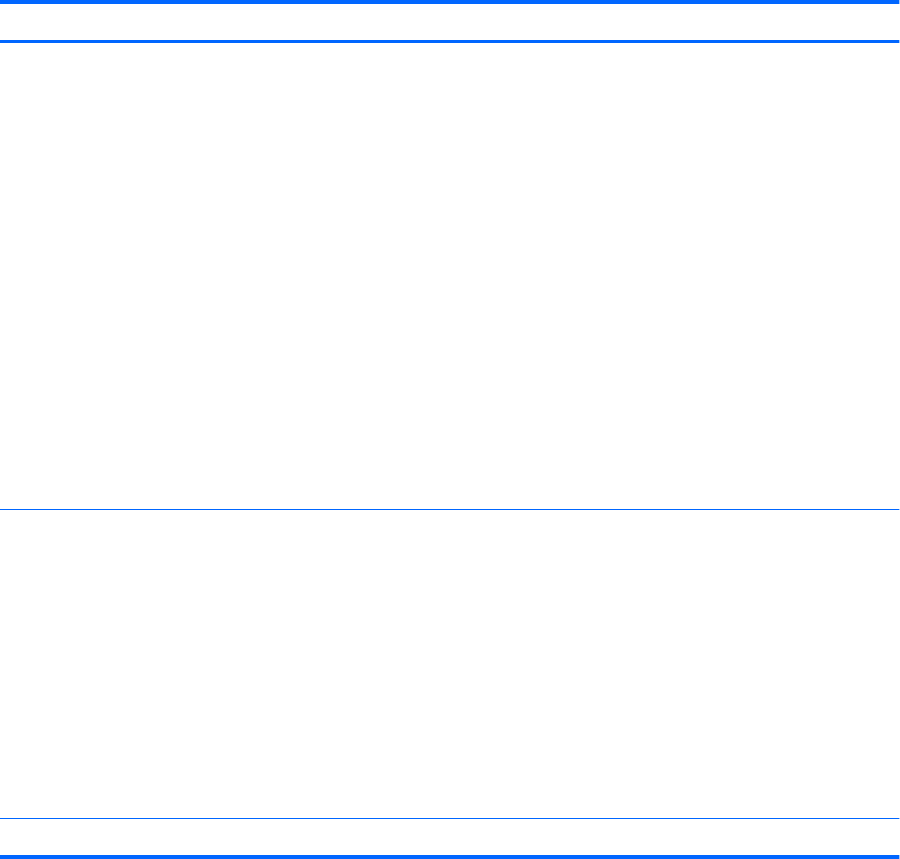
Task: Click the left edge of the medium empty row
Action: pos(5,665)
